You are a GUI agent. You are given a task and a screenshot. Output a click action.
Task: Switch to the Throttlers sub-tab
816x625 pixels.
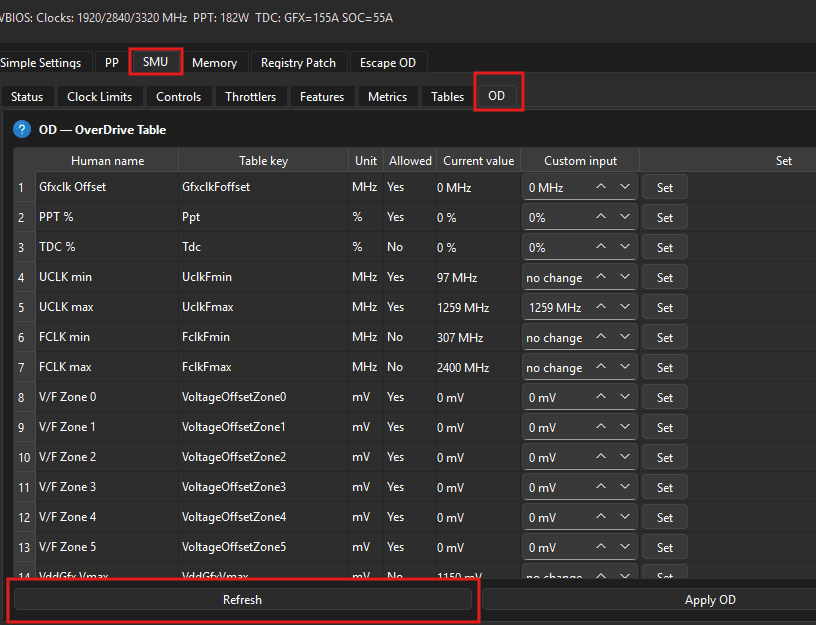(x=250, y=97)
